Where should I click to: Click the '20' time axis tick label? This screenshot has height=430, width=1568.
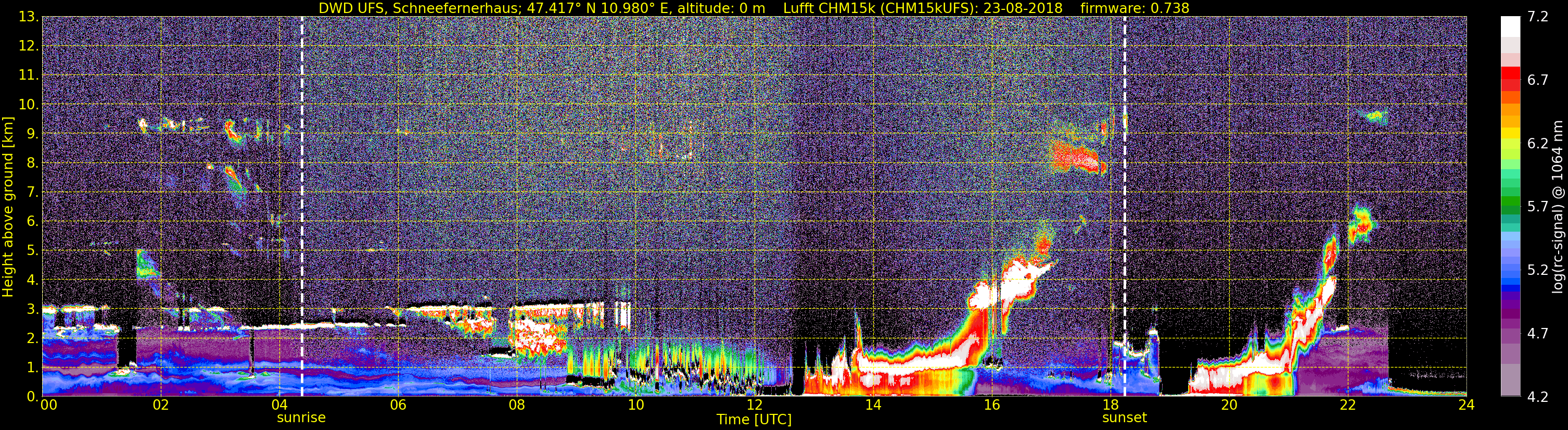coord(1229,406)
